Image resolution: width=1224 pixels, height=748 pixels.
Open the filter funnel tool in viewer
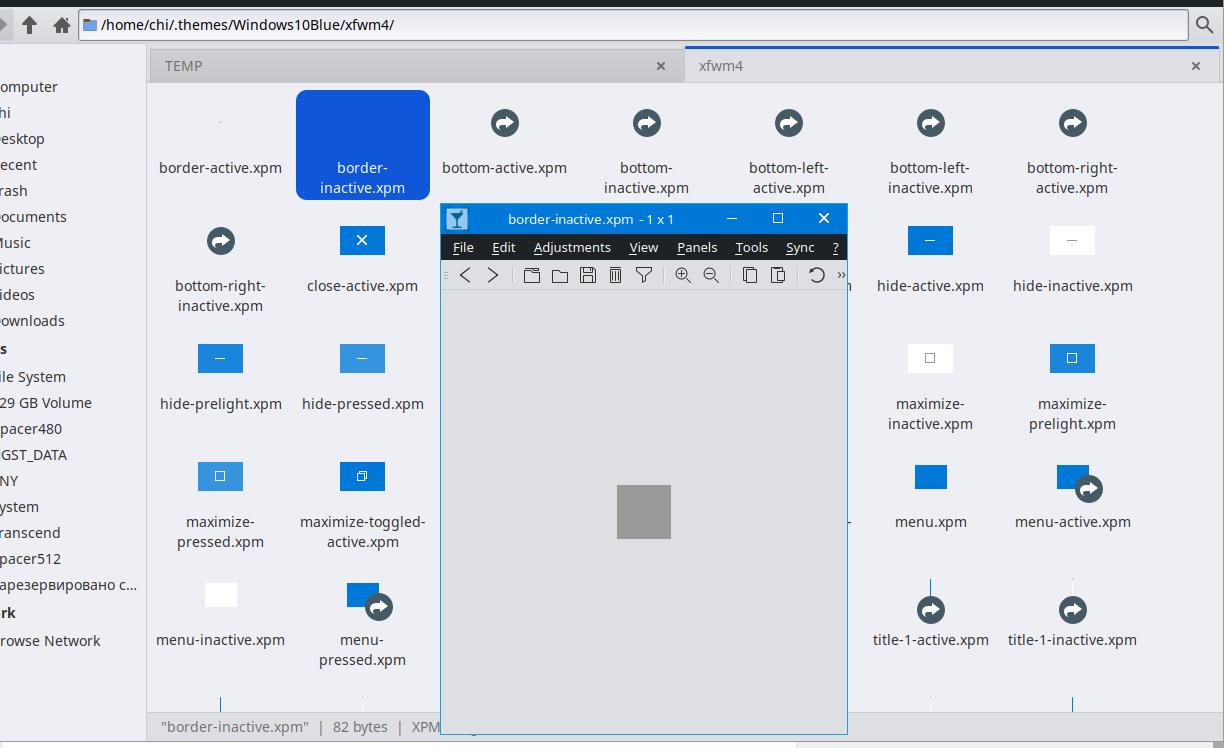(644, 275)
